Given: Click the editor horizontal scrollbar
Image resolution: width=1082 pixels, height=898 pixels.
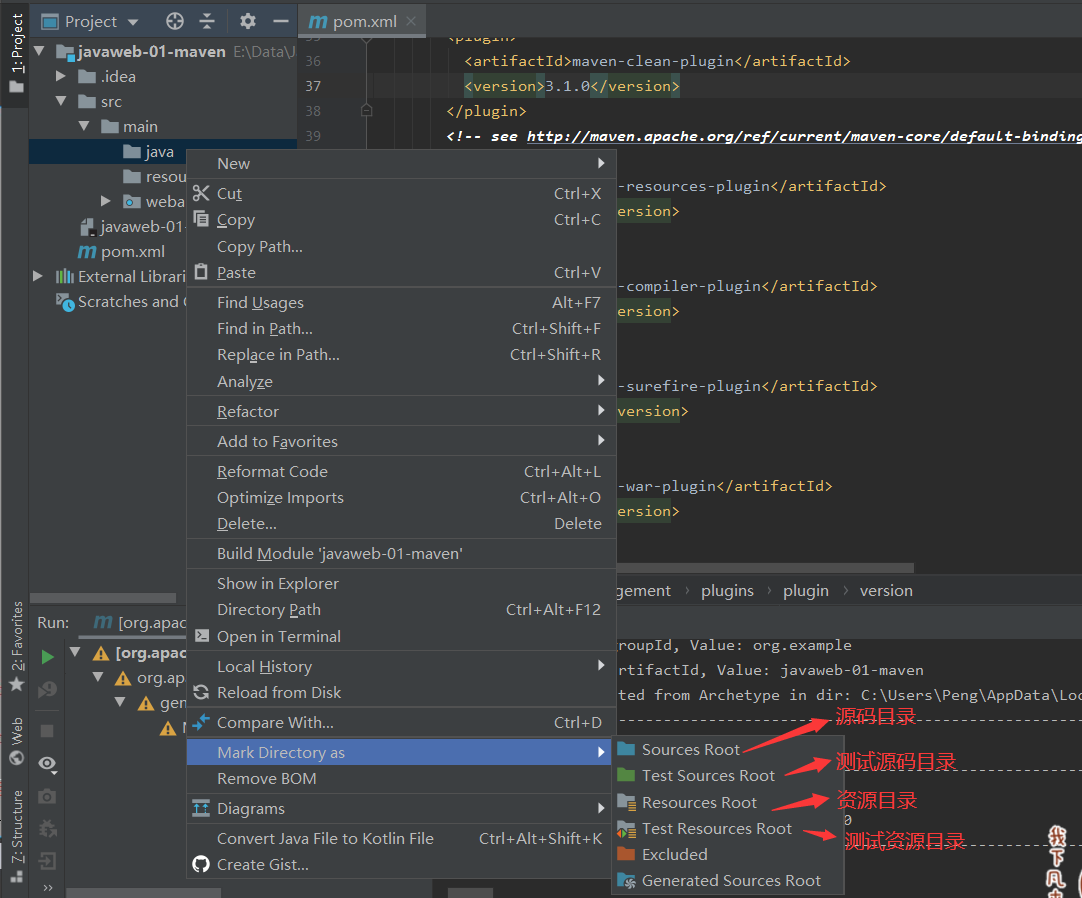Looking at the screenshot, I should point(765,567).
